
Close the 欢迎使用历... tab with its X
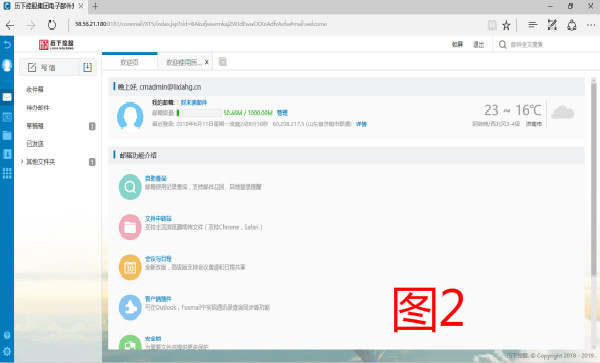click(207, 62)
